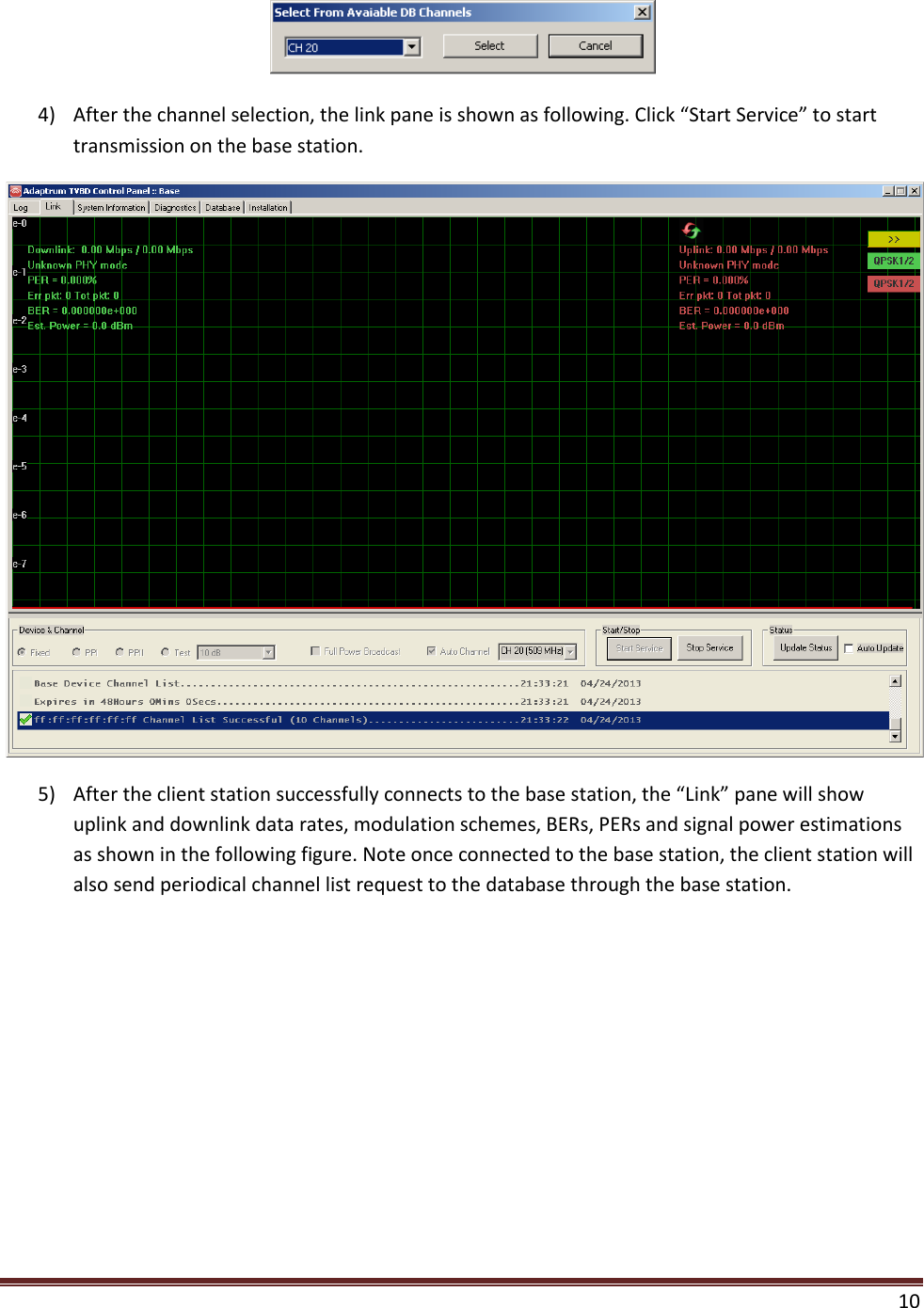924x1308 pixels.
Task: Click the log list scroll down arrow
Action: (896, 737)
